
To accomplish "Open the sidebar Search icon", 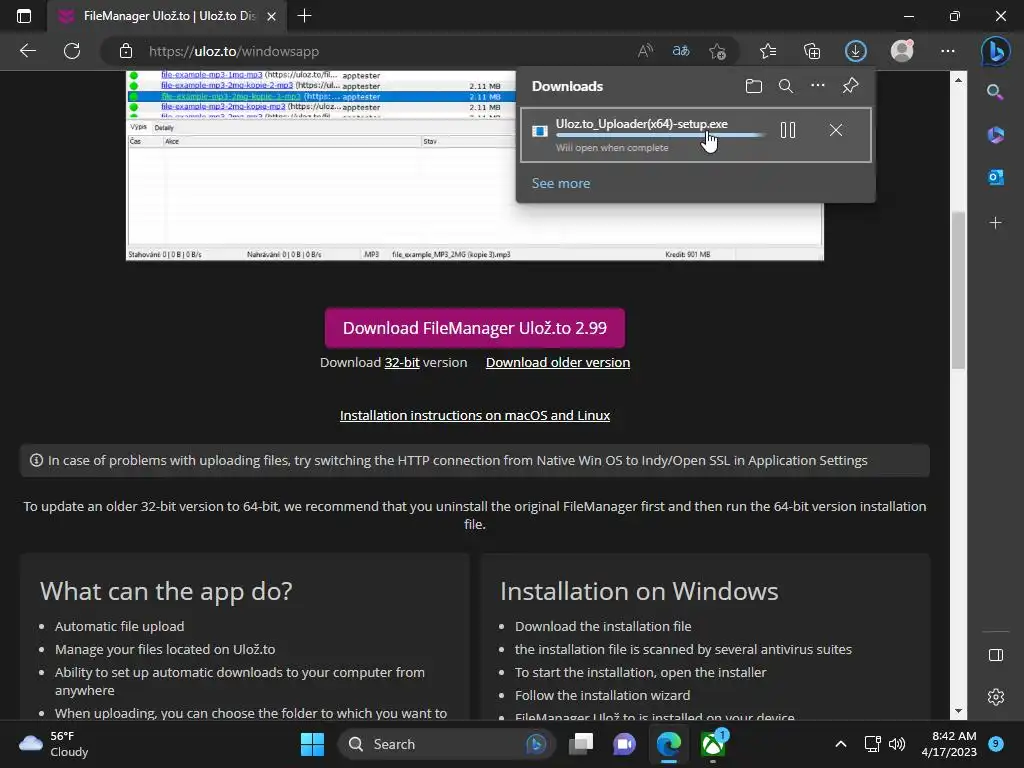I will point(995,92).
